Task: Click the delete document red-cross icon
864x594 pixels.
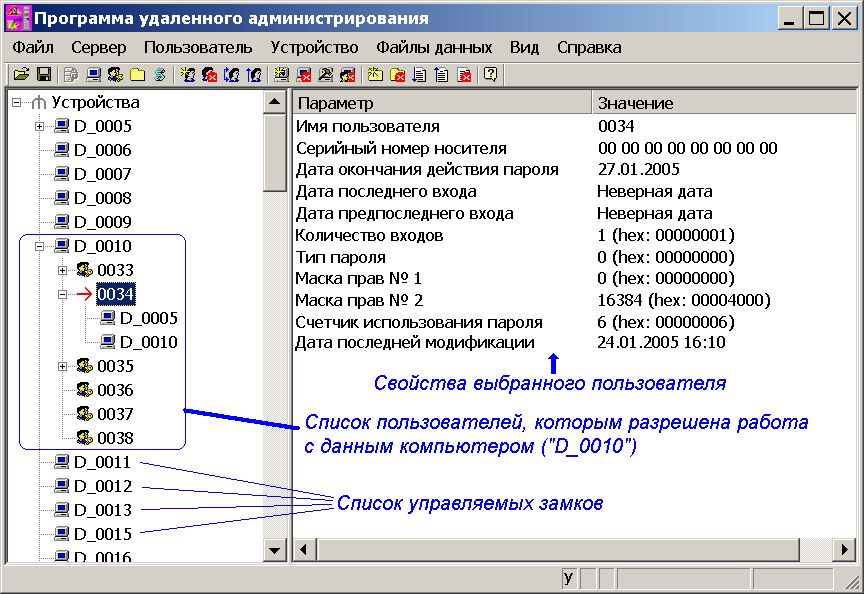Action: (465, 74)
